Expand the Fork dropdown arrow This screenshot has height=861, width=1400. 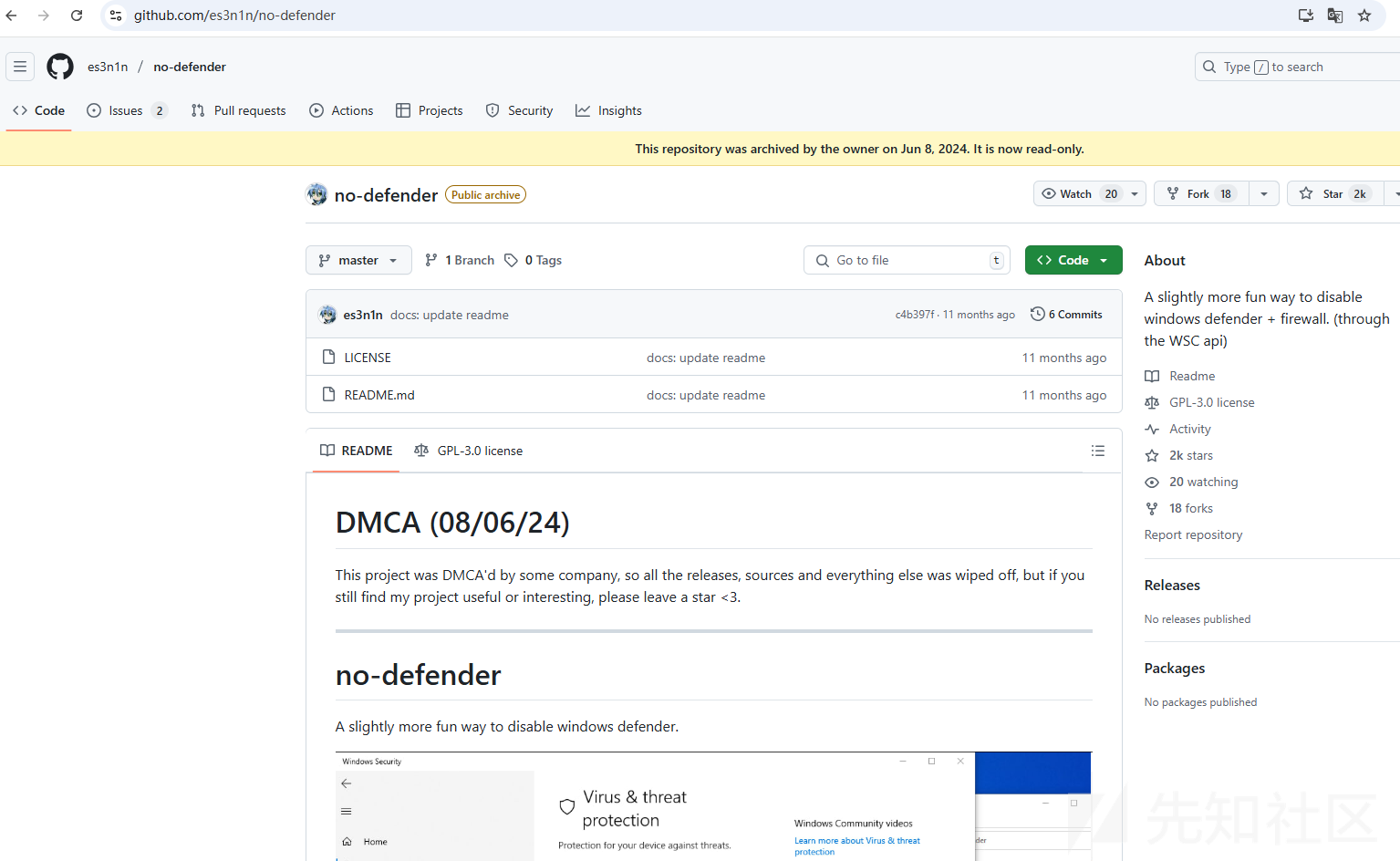1264,193
